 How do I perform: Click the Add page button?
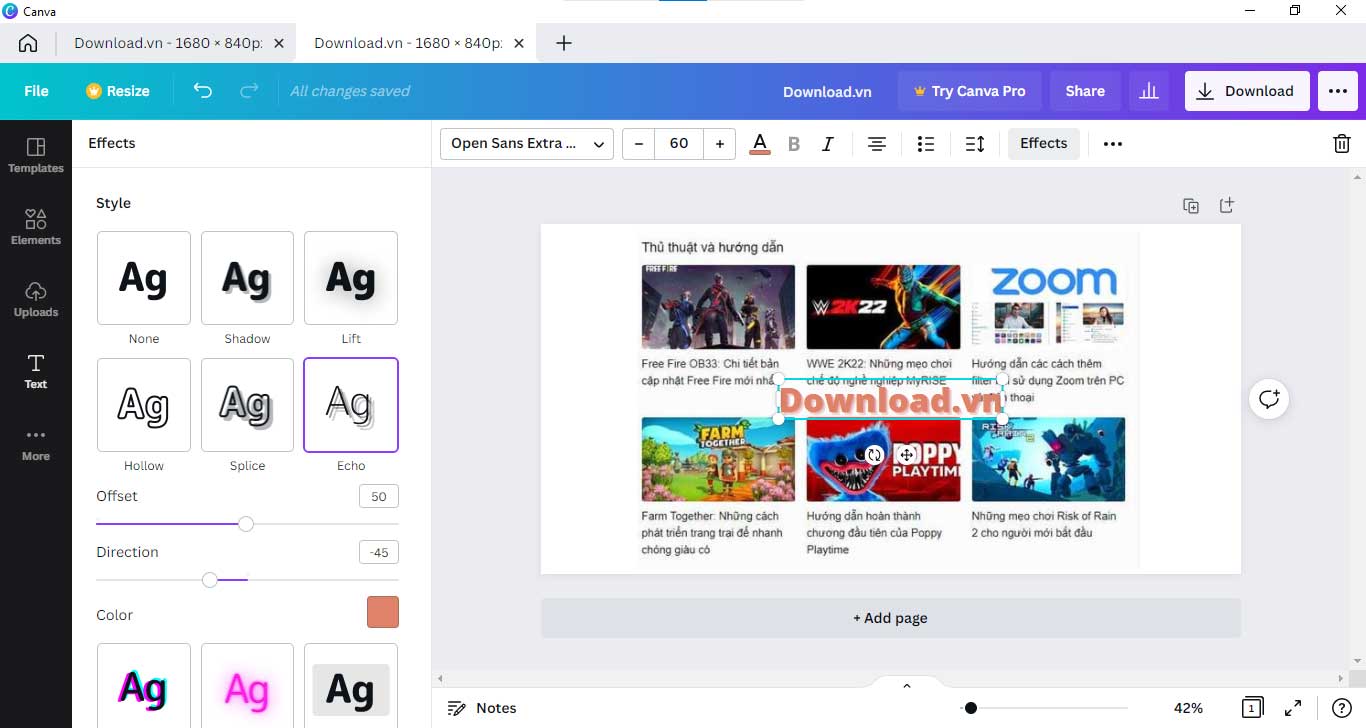[x=890, y=618]
